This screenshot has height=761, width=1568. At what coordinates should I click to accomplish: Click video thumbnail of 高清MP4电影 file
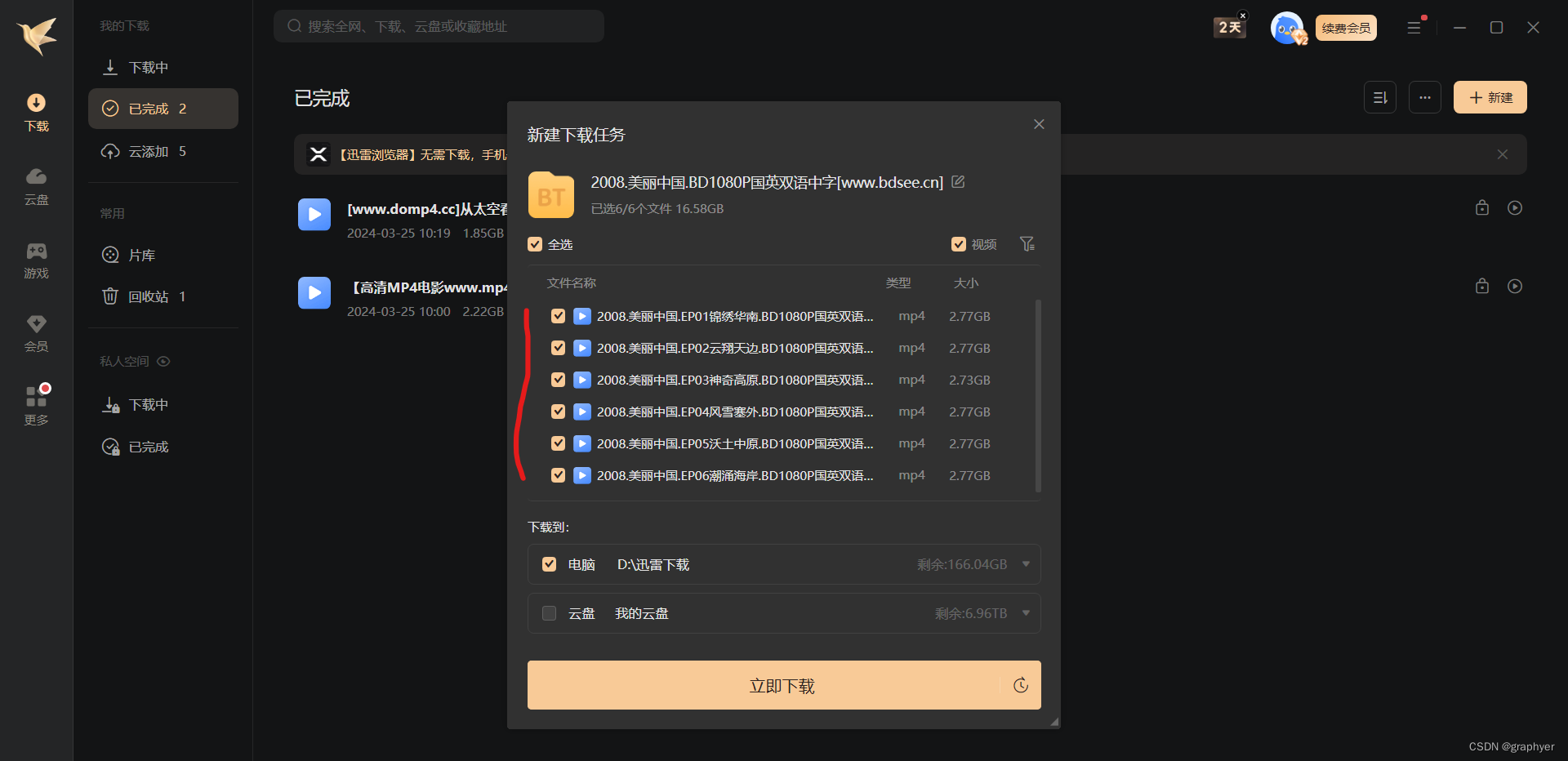pos(314,293)
